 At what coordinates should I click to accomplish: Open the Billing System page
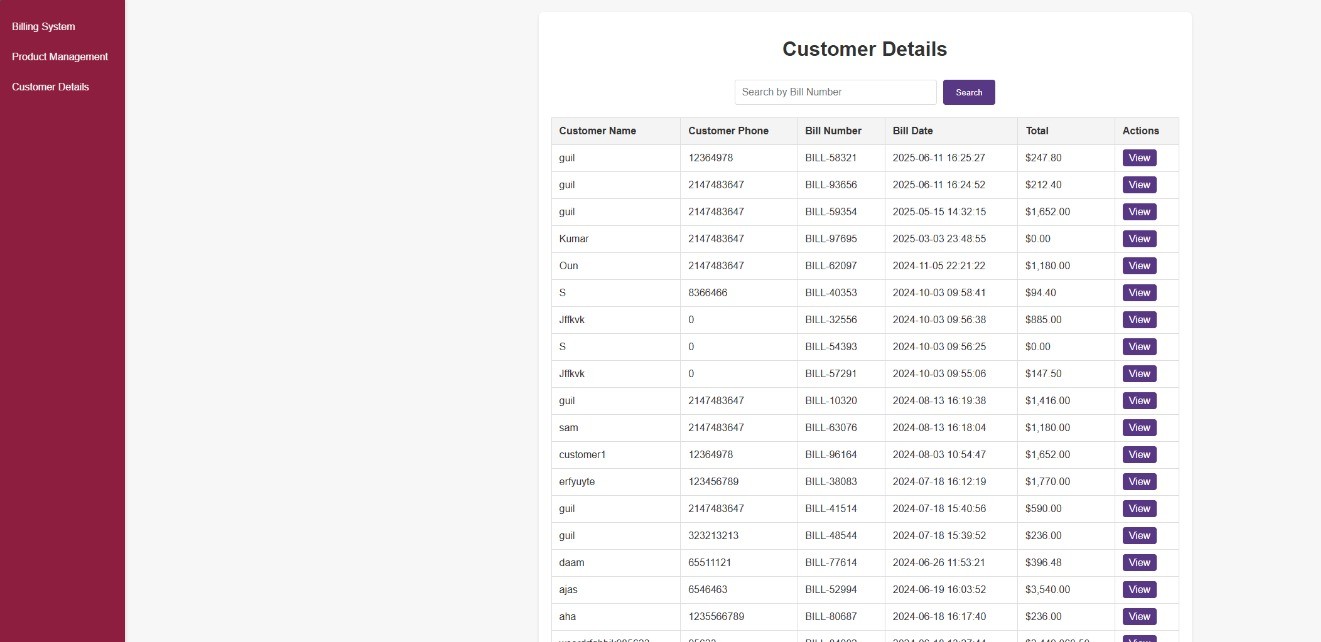[42, 26]
